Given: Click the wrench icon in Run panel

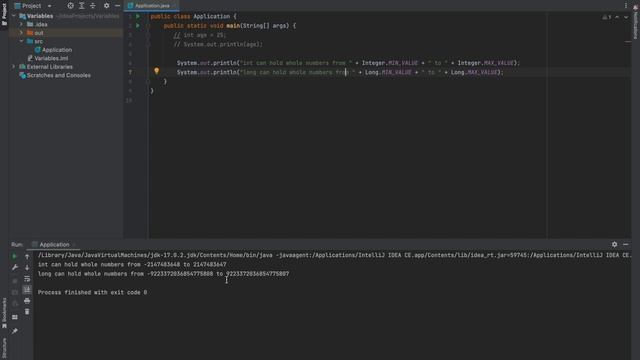Looking at the screenshot, I should [15, 267].
